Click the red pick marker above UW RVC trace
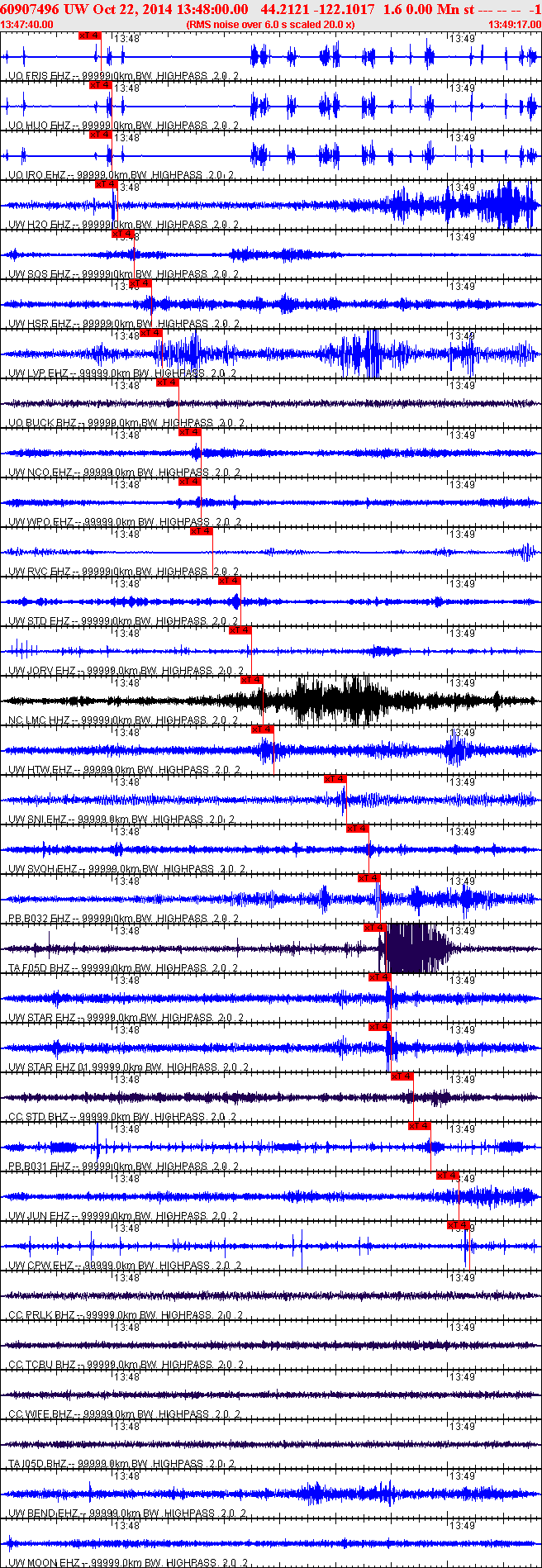This screenshot has width=542, height=1568. point(202,531)
